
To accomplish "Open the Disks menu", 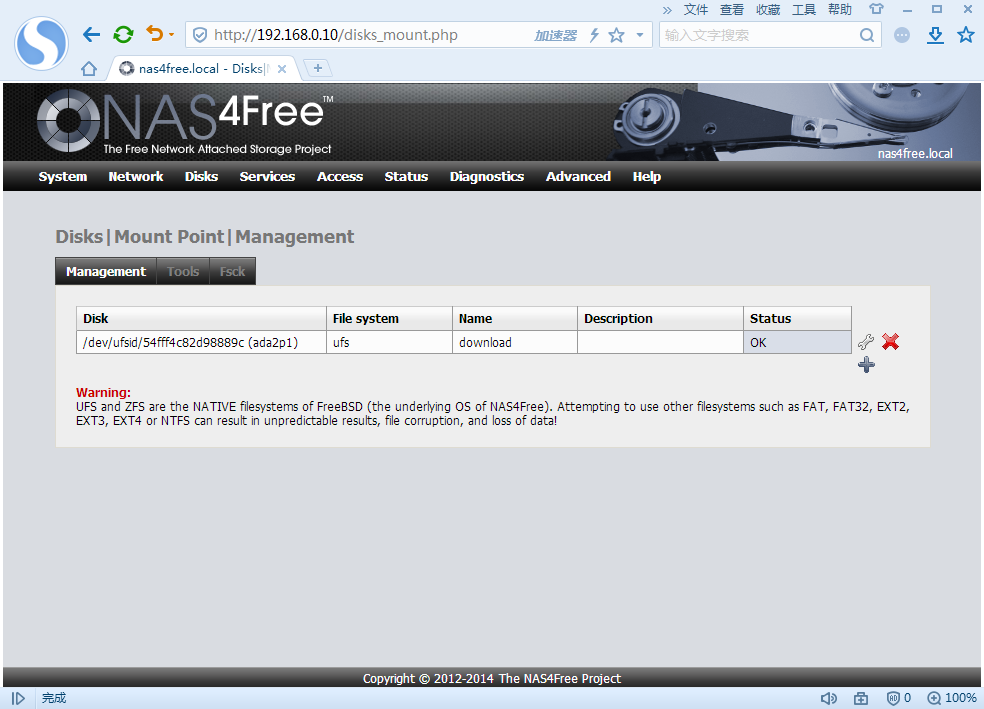I will [201, 176].
